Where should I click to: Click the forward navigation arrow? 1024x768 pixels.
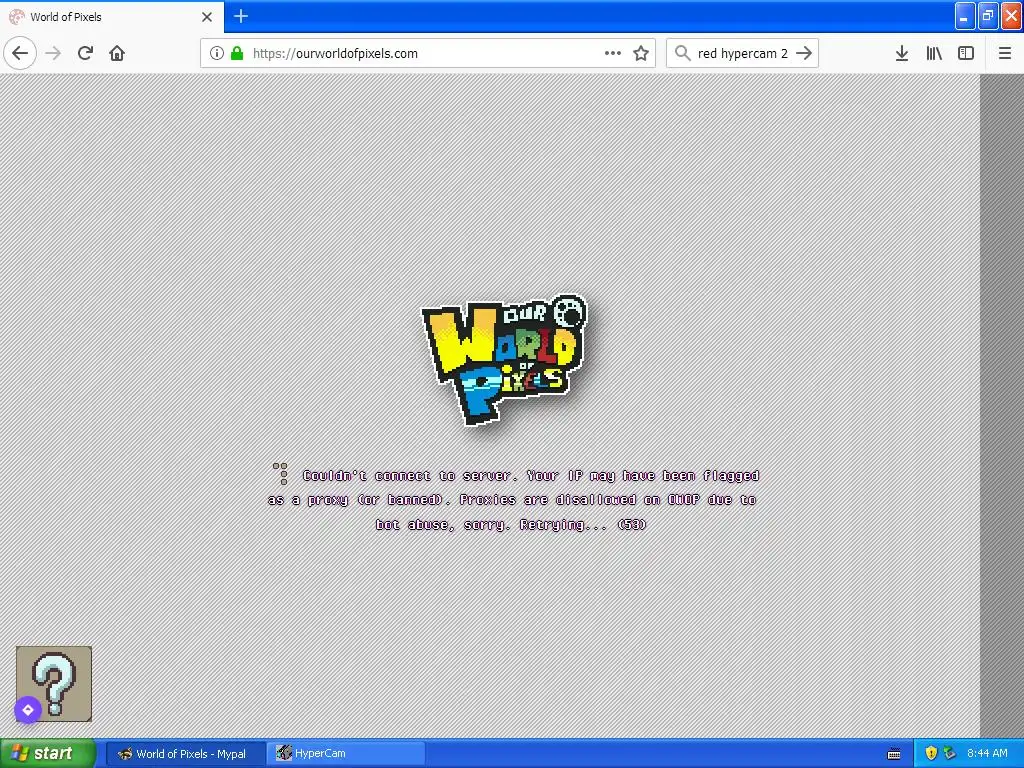click(x=54, y=53)
